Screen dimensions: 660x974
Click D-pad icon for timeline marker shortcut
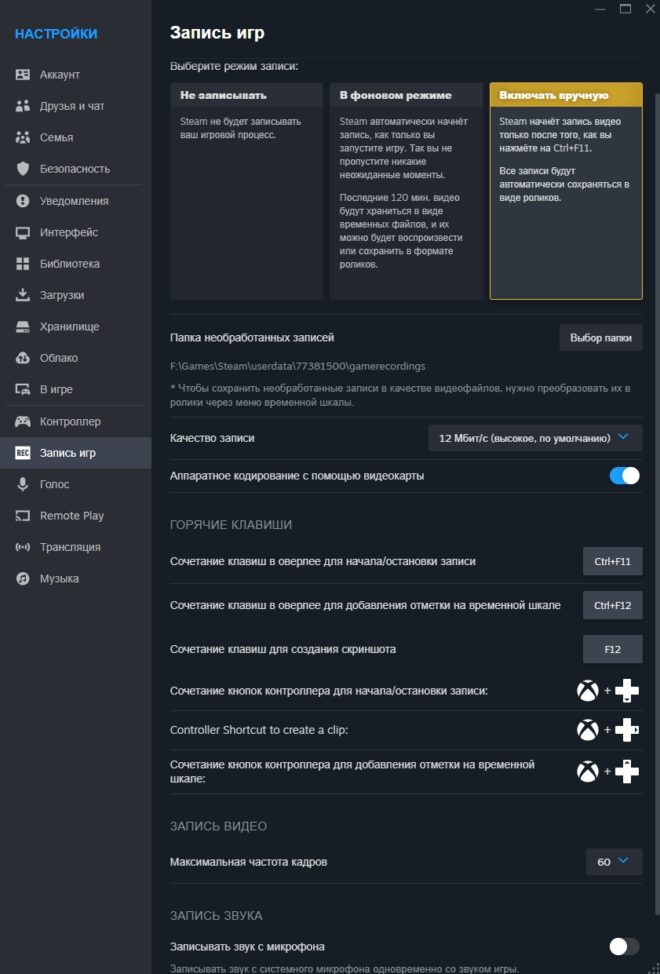[626, 771]
